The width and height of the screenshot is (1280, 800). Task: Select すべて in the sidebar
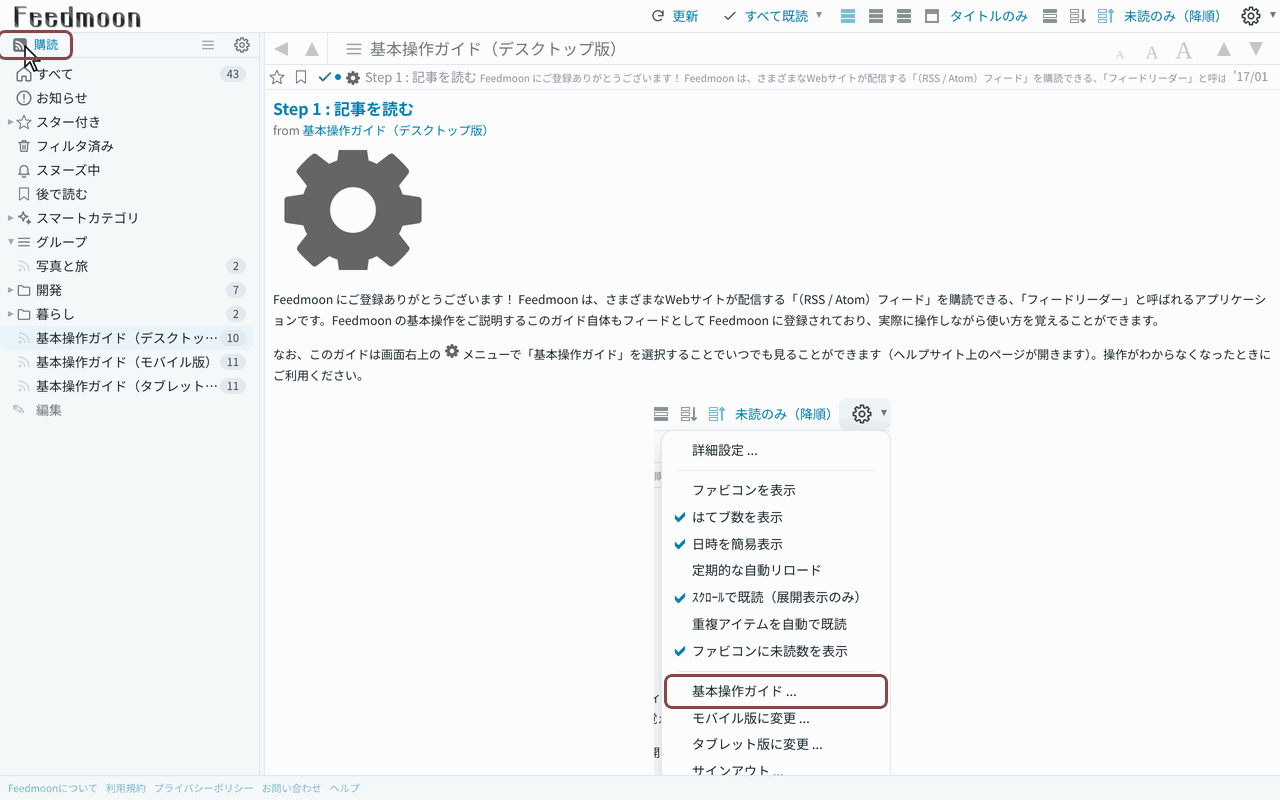[x=130, y=74]
